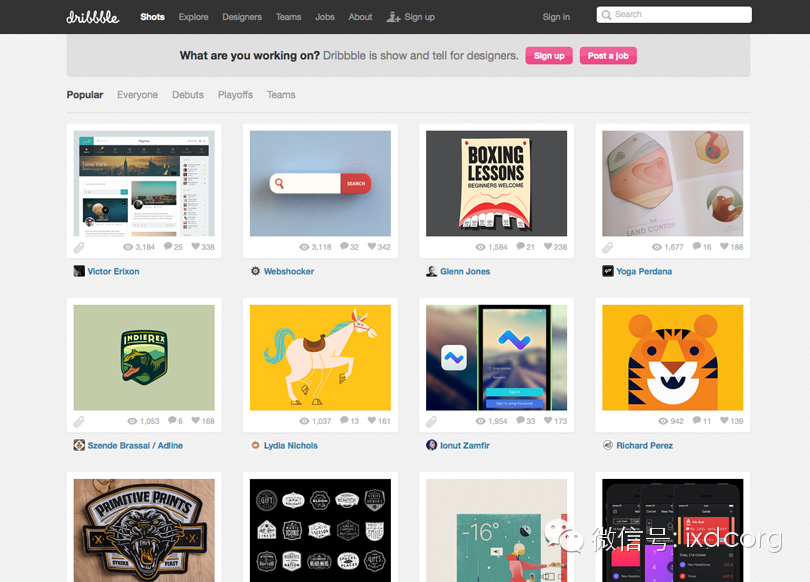Click the heart icon under Webshocker's search shot

(371, 247)
